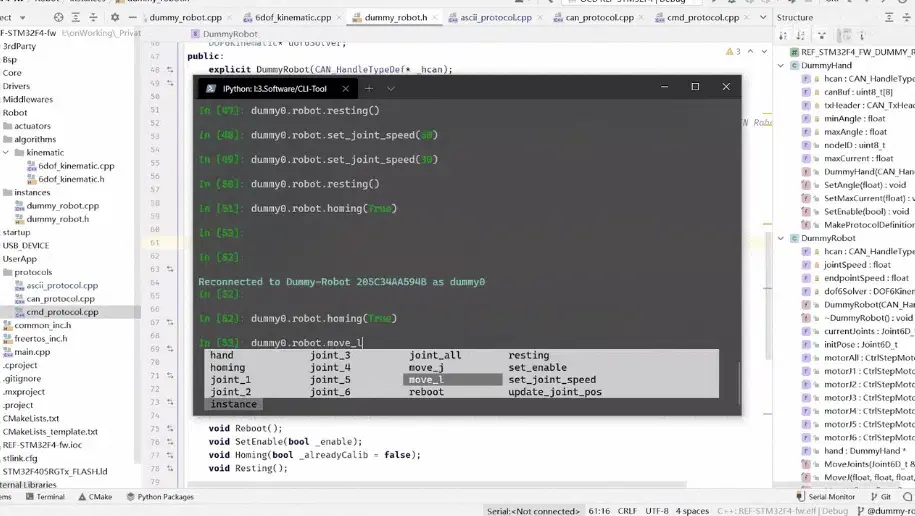This screenshot has width=915, height=516.
Task: Select move_j in autocomplete popup
Action: click(x=426, y=367)
